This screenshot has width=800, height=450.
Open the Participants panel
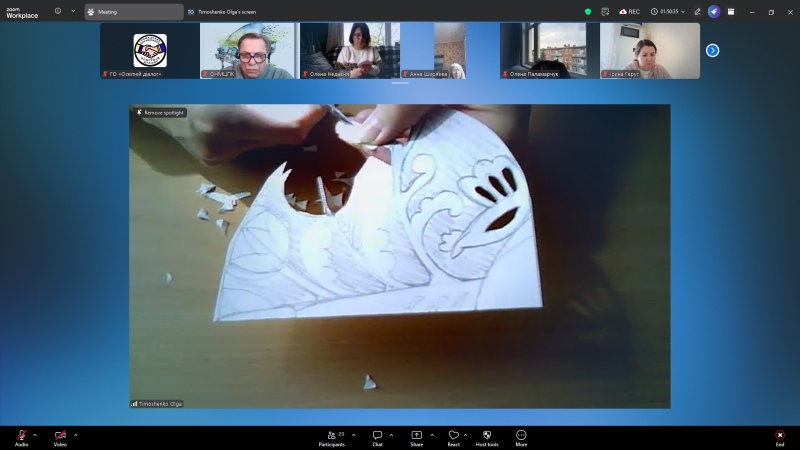[332, 436]
